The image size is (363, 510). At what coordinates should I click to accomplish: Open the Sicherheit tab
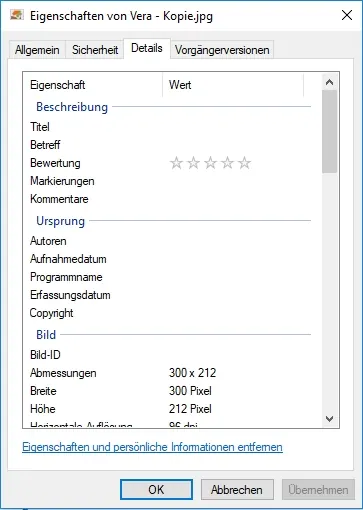click(95, 50)
